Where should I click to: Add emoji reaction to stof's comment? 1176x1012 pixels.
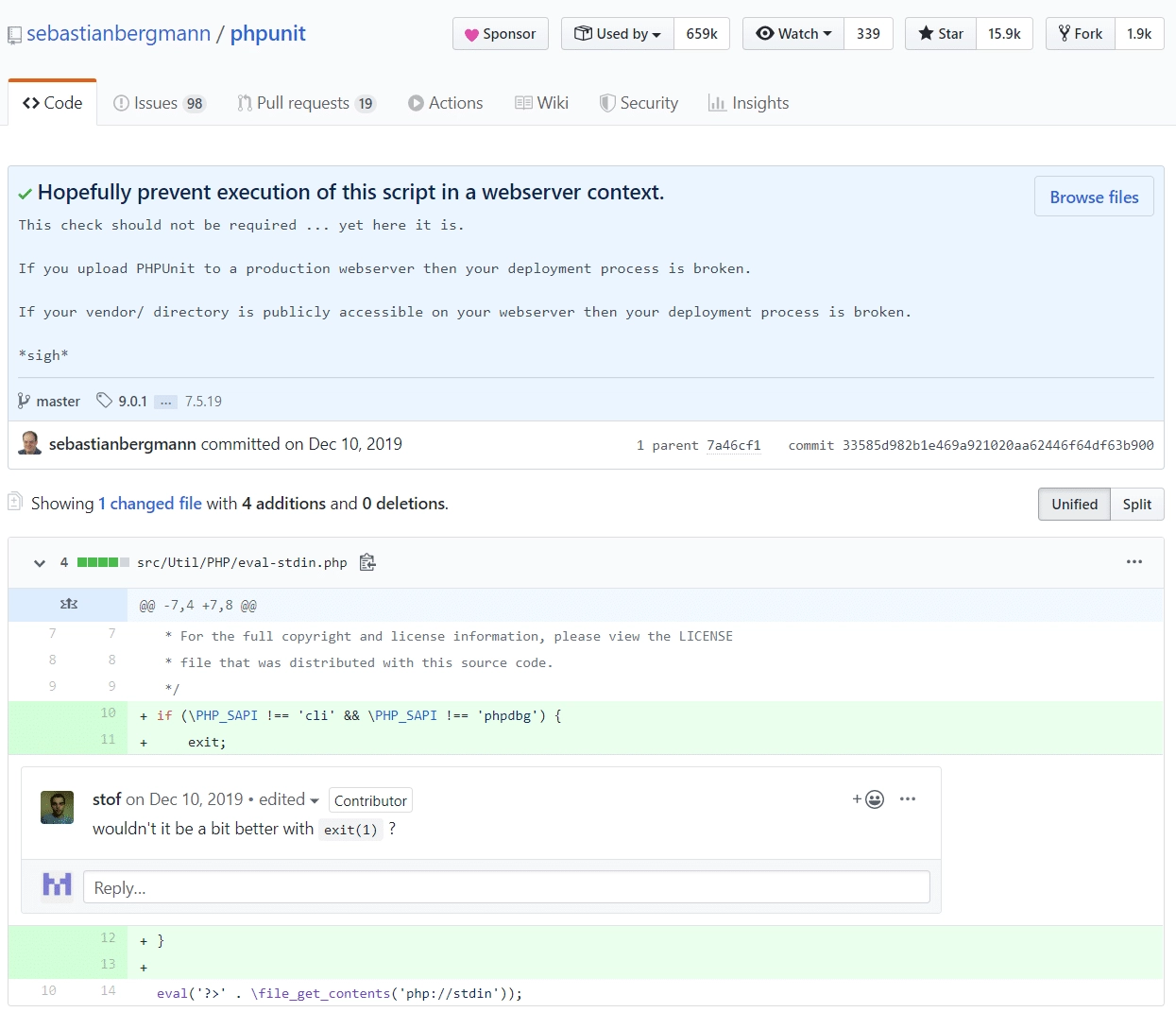click(869, 799)
